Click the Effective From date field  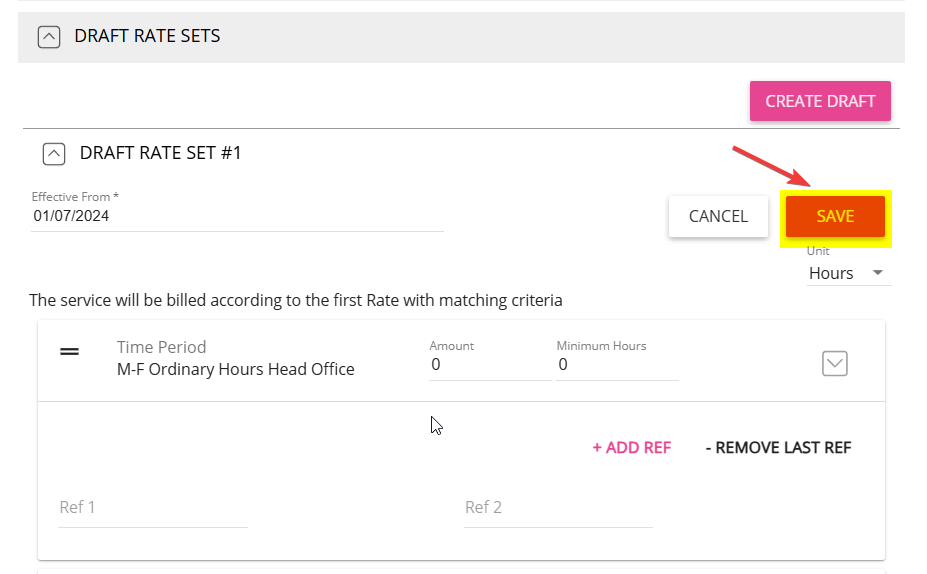237,216
